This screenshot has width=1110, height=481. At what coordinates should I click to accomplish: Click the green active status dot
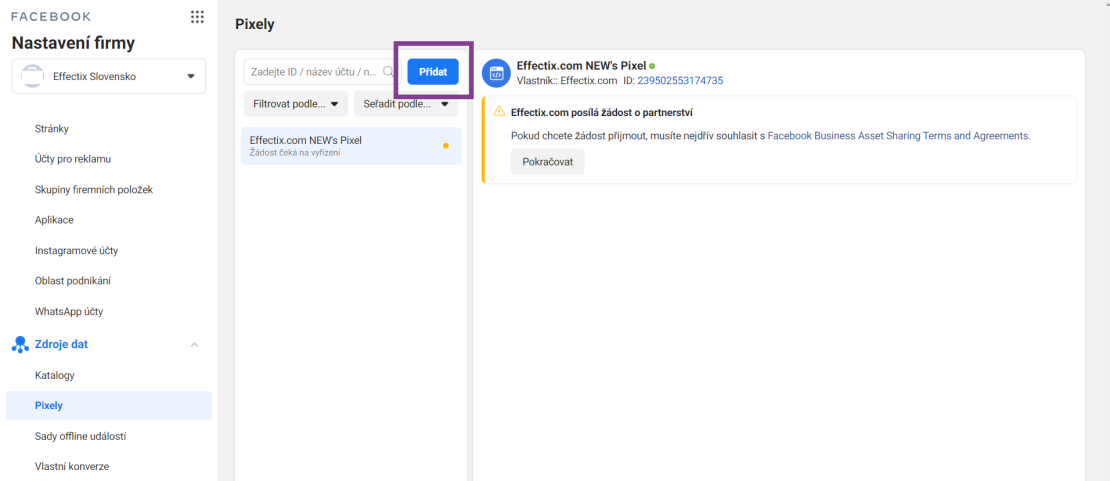click(x=652, y=66)
